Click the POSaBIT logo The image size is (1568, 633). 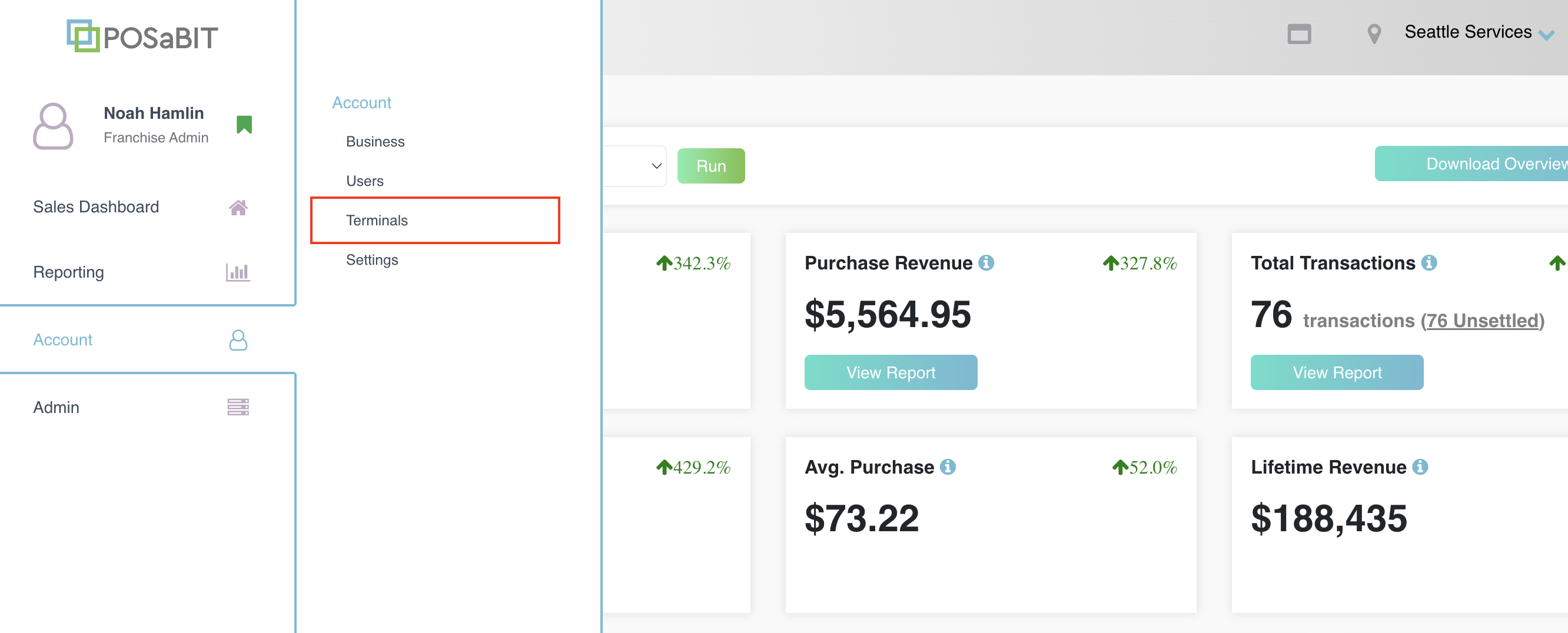(x=142, y=36)
